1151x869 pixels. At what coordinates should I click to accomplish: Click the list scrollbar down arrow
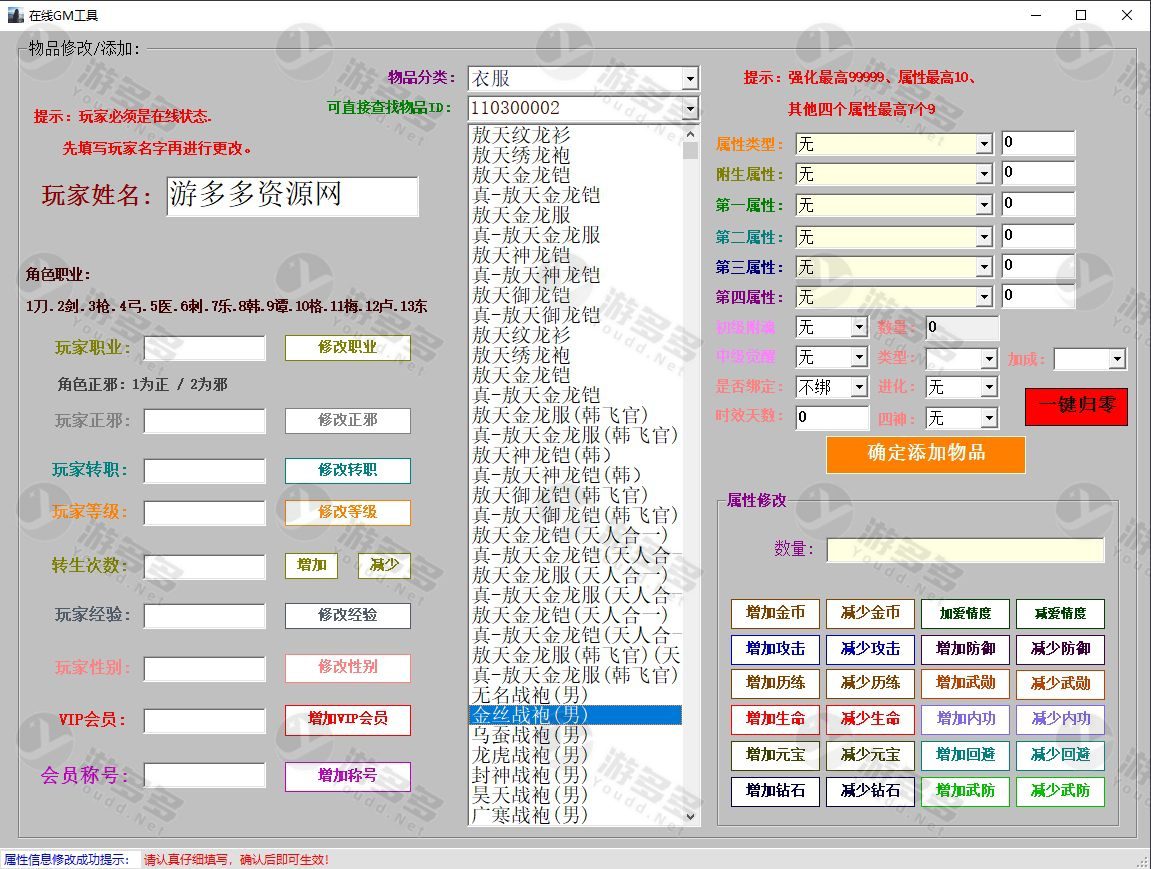[x=690, y=816]
